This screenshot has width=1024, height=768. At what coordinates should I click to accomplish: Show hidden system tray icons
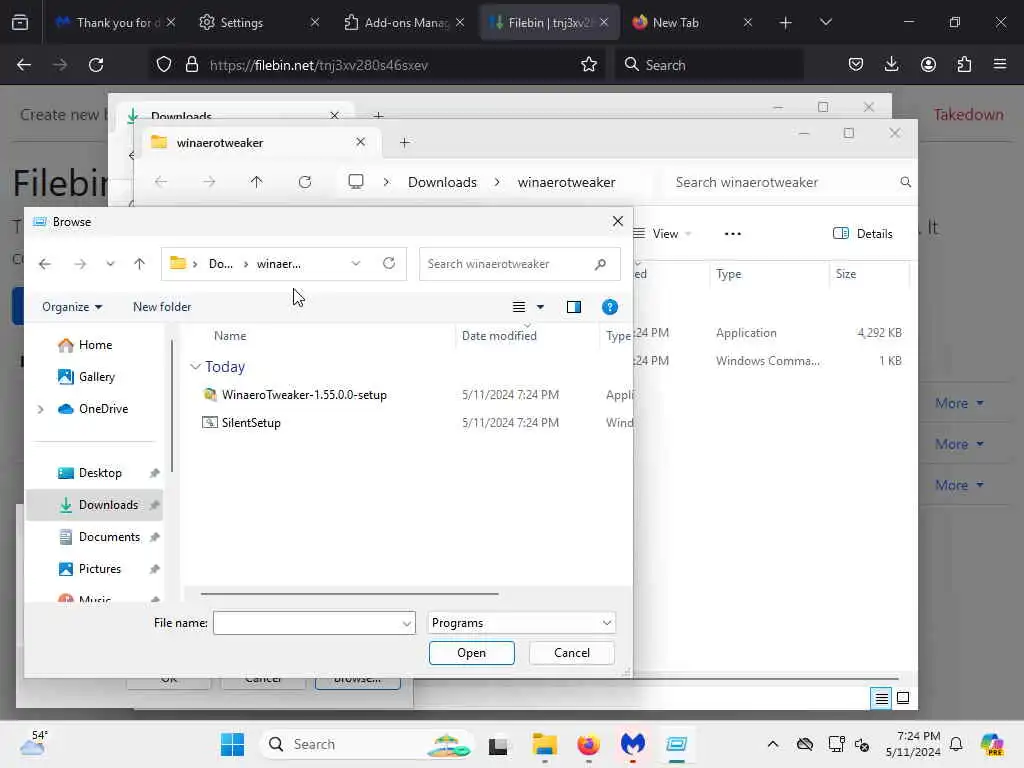(x=773, y=744)
